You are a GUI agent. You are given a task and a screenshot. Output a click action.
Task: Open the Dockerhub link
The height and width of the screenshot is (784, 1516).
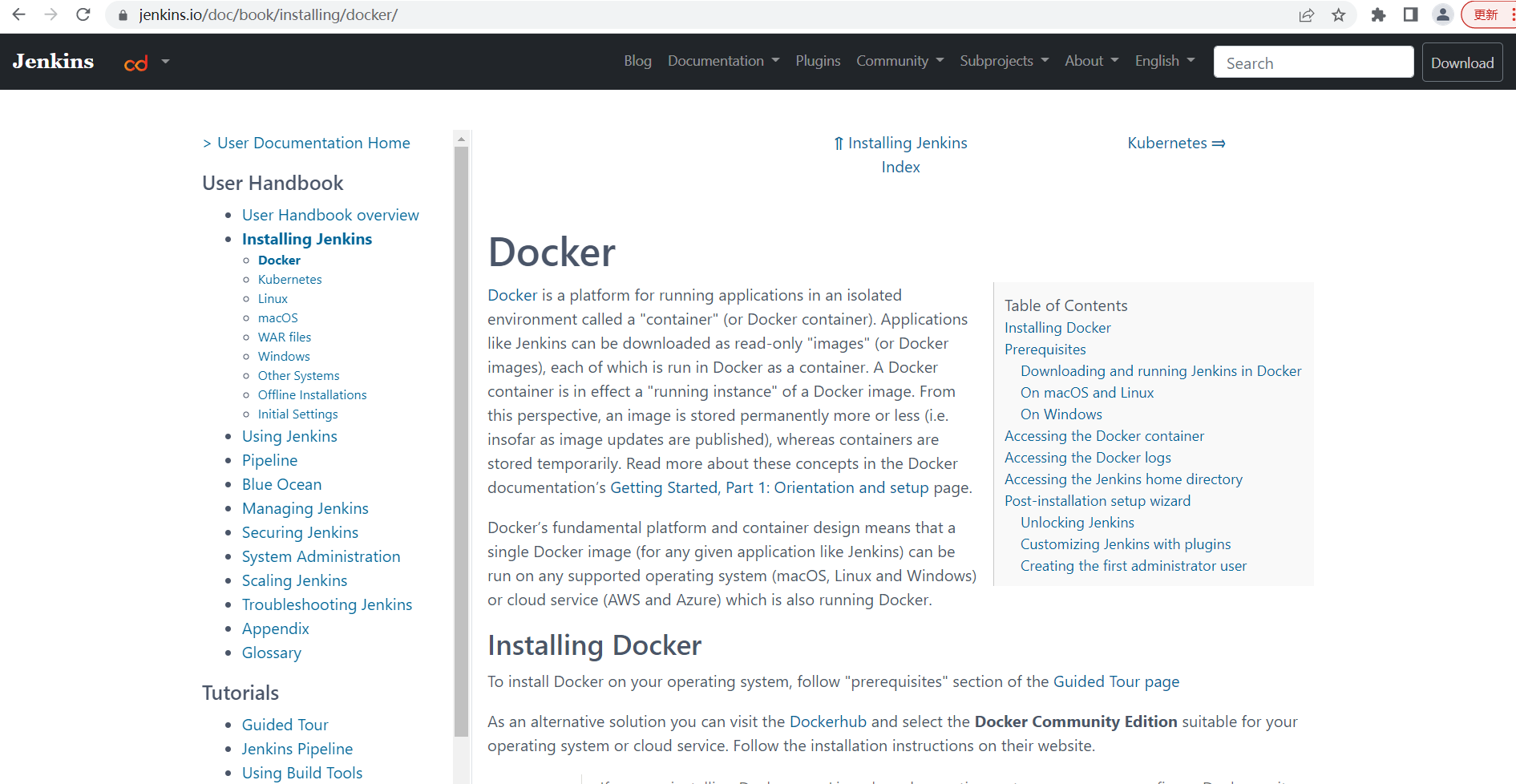pos(828,721)
